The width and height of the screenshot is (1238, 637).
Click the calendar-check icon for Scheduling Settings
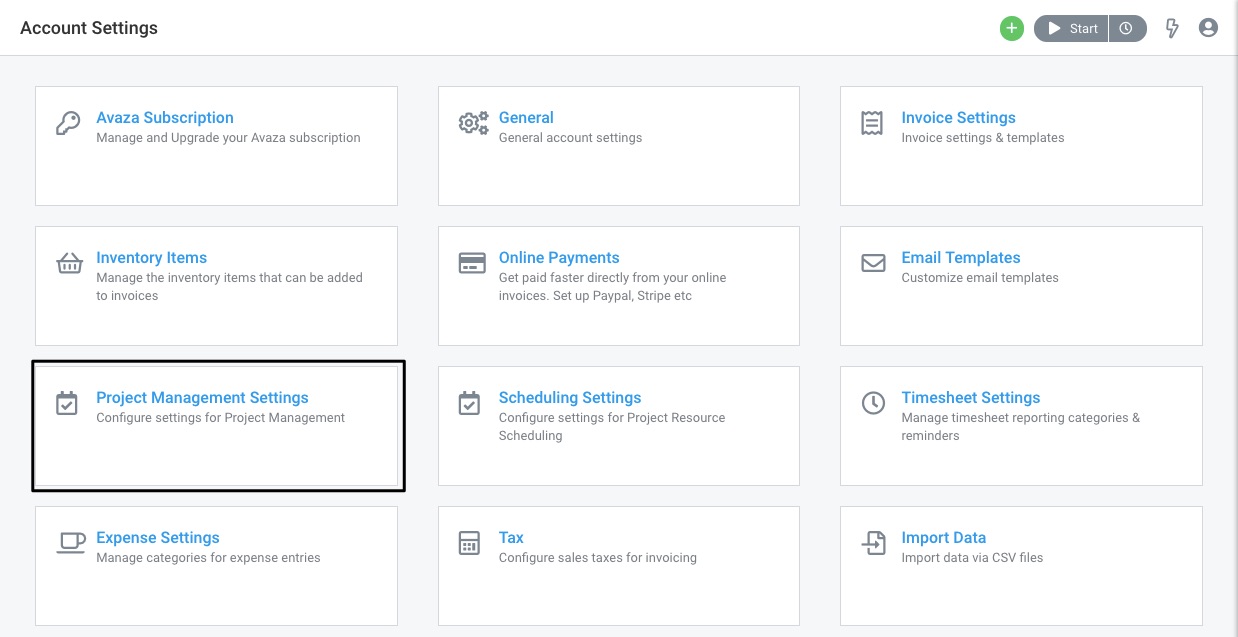[x=469, y=403]
